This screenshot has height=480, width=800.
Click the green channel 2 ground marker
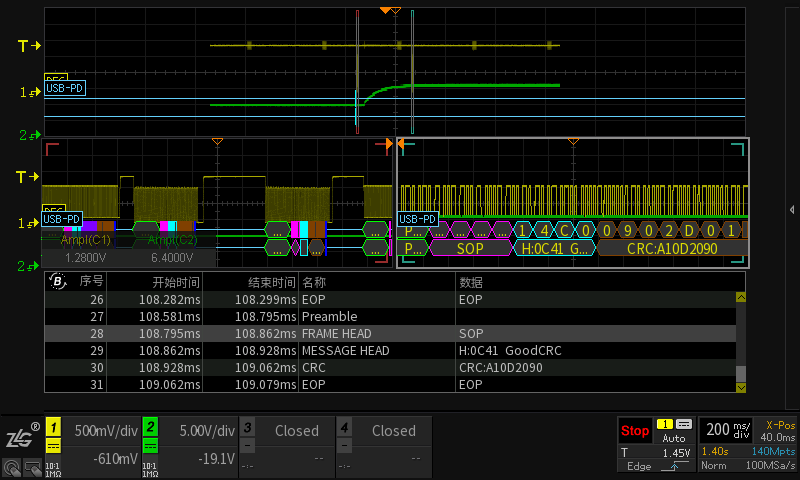pos(30,134)
